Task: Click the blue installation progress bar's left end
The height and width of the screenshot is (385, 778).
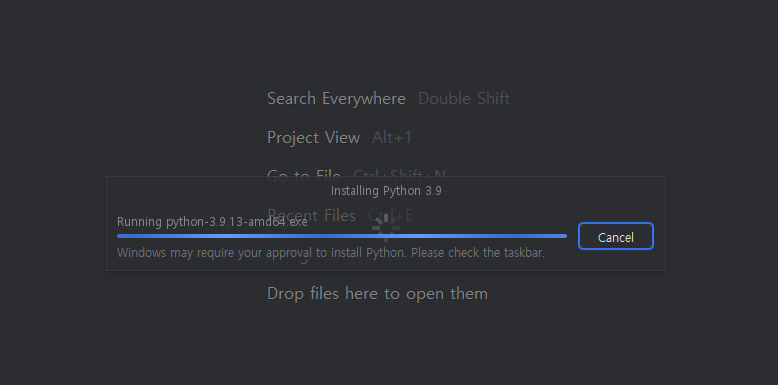Action: coord(120,236)
